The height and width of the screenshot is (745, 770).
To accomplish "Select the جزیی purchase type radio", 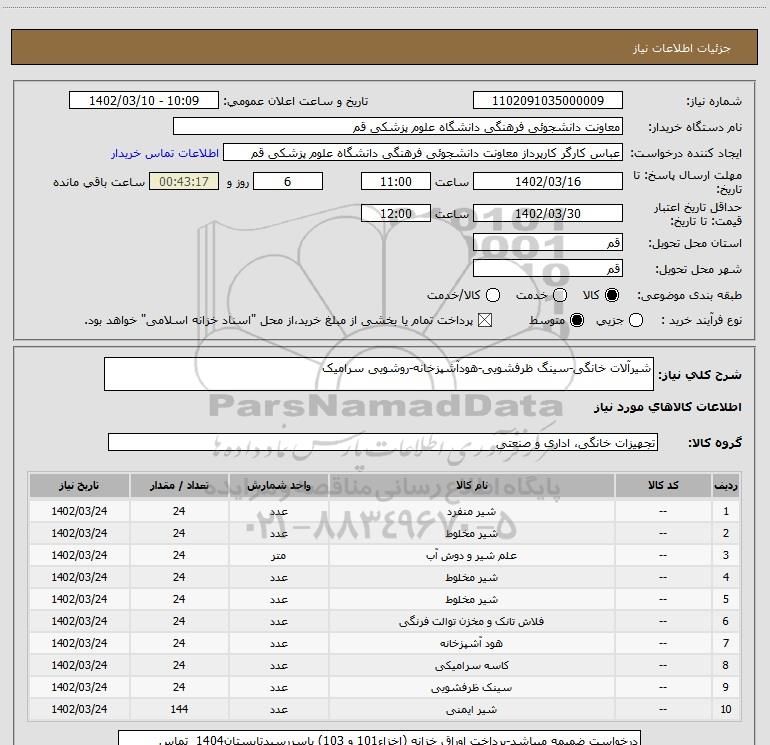I will [x=636, y=320].
